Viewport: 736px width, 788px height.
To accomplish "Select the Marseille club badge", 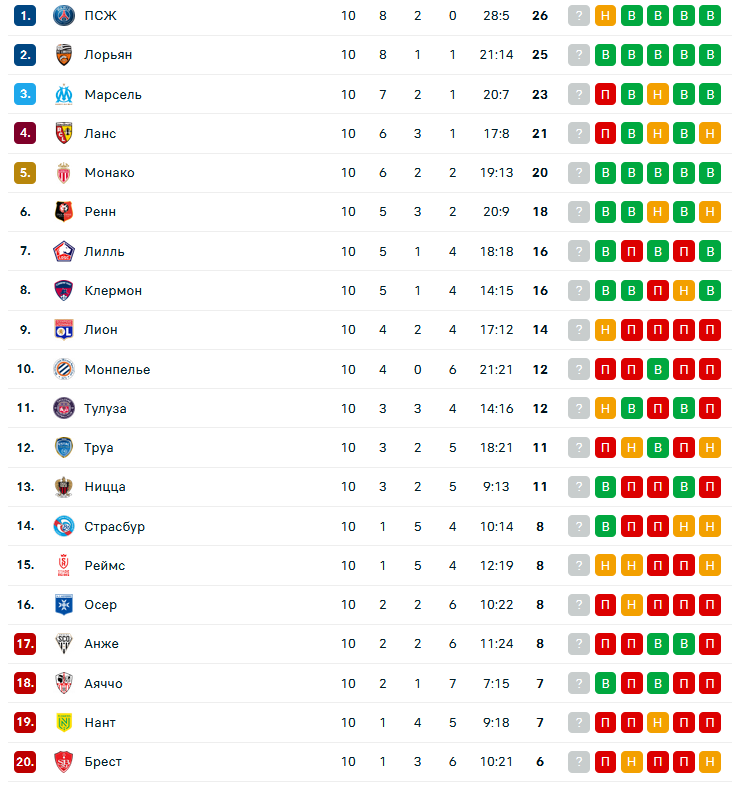I will tap(64, 94).
